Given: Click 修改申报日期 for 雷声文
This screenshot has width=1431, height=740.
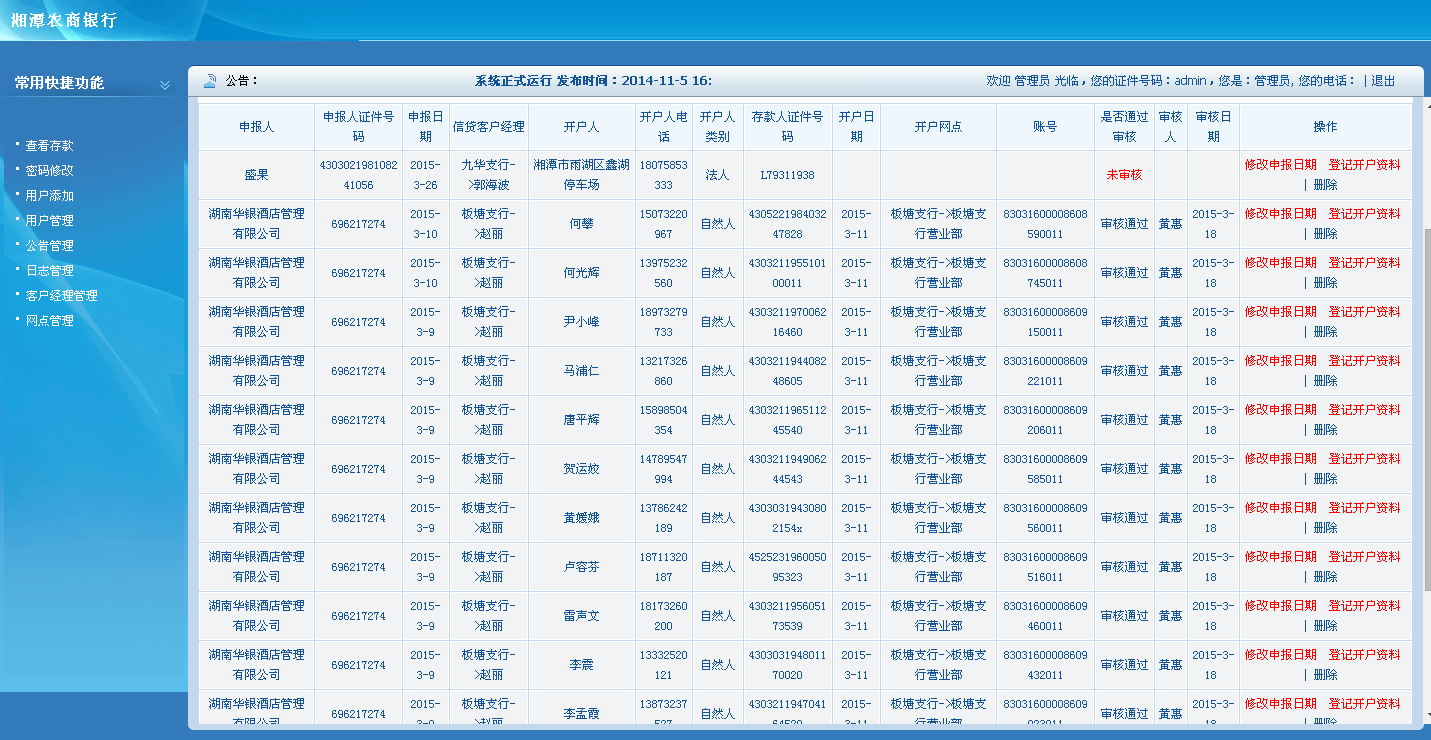Looking at the screenshot, I should pyautogui.click(x=1281, y=606).
